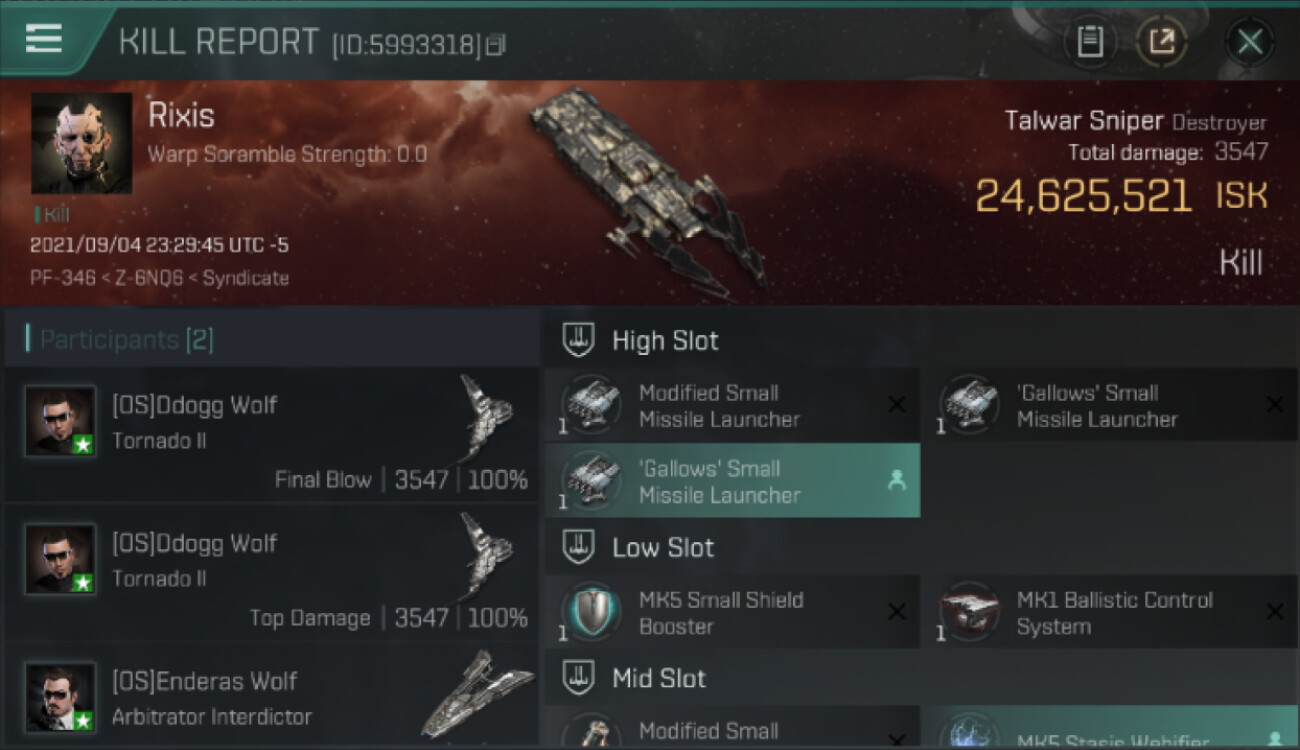Select Ddogg Wolf Top Damage entry
1300x750 pixels.
click(271, 573)
